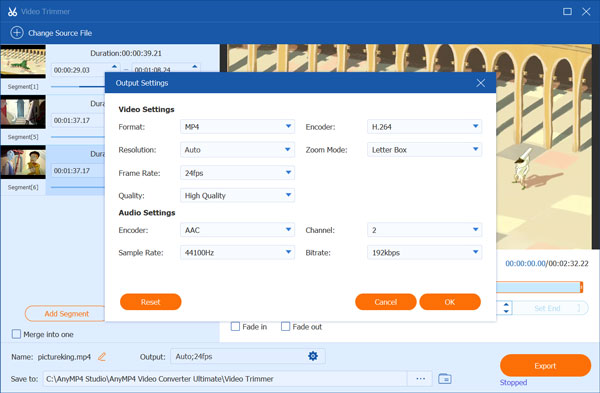Click the time stepper arrows beside Set End
The image size is (600, 393).
click(506, 308)
